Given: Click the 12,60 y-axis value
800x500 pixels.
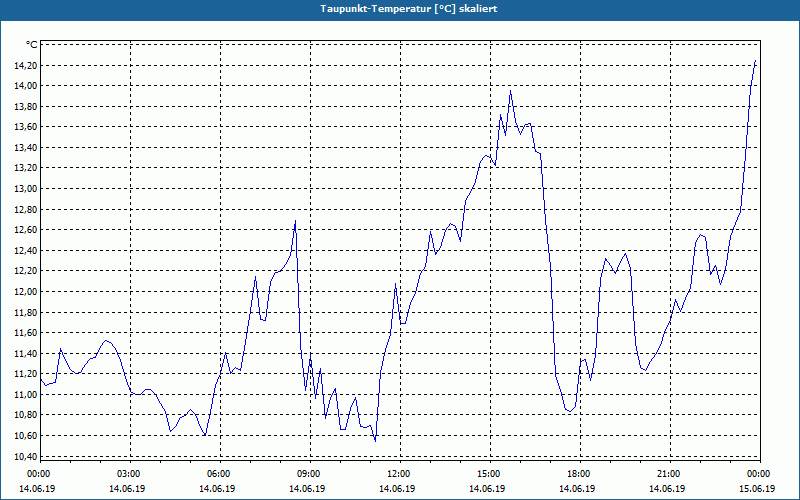Looking at the screenshot, I should [27, 230].
